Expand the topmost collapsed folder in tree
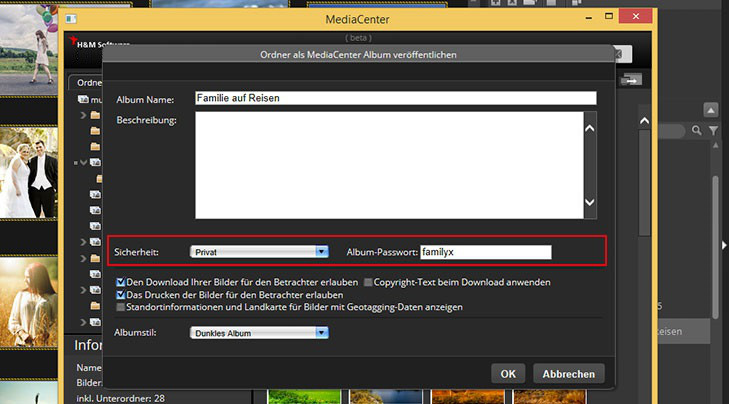This screenshot has width=729, height=404. tap(83, 116)
